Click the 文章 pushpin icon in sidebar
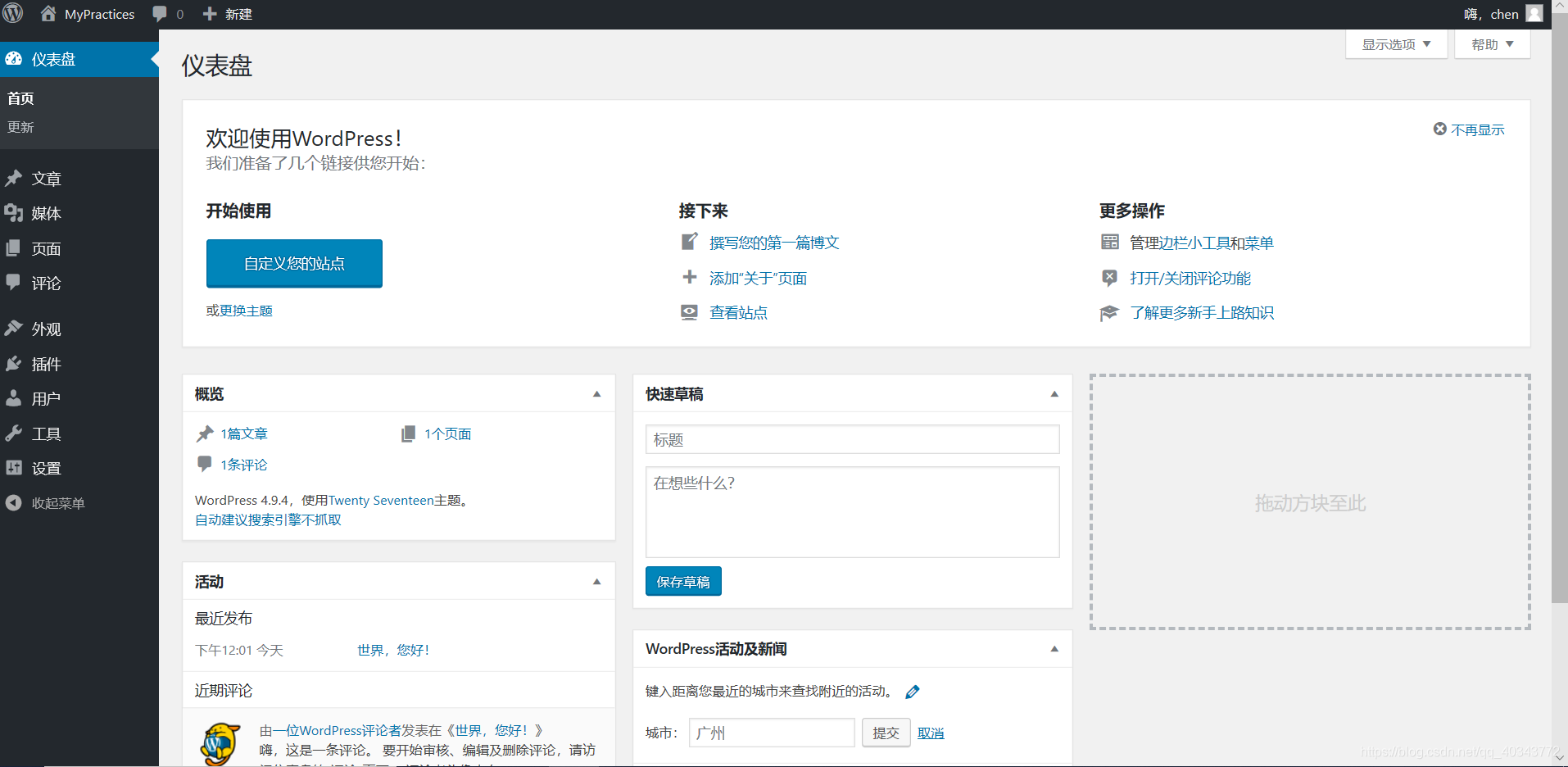Image resolution: width=1568 pixels, height=767 pixels. [x=14, y=178]
